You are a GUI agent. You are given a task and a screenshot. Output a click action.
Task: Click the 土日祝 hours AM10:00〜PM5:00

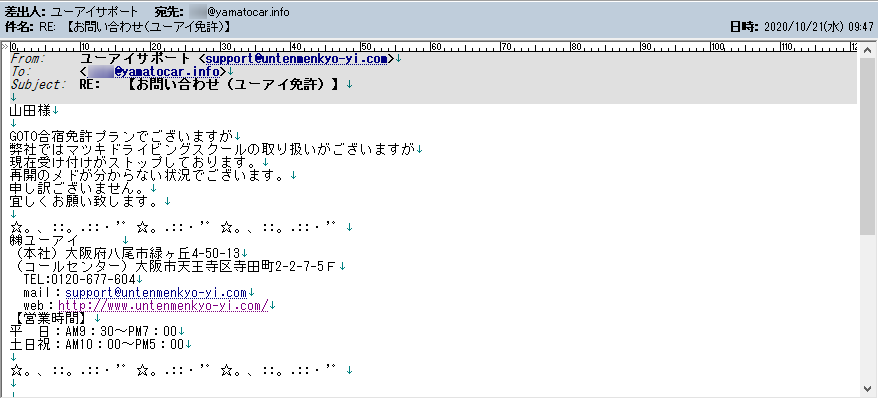(125, 344)
